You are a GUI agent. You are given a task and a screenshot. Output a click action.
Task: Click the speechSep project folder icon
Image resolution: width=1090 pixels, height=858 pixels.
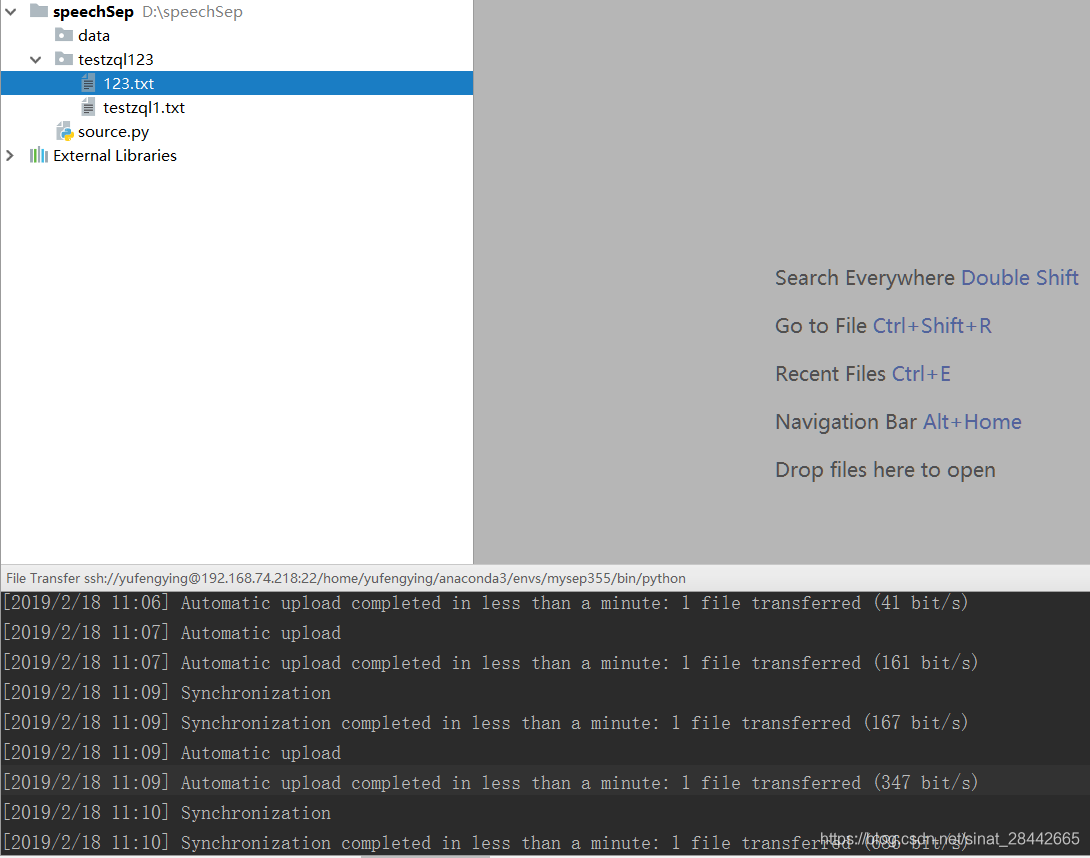[x=39, y=11]
